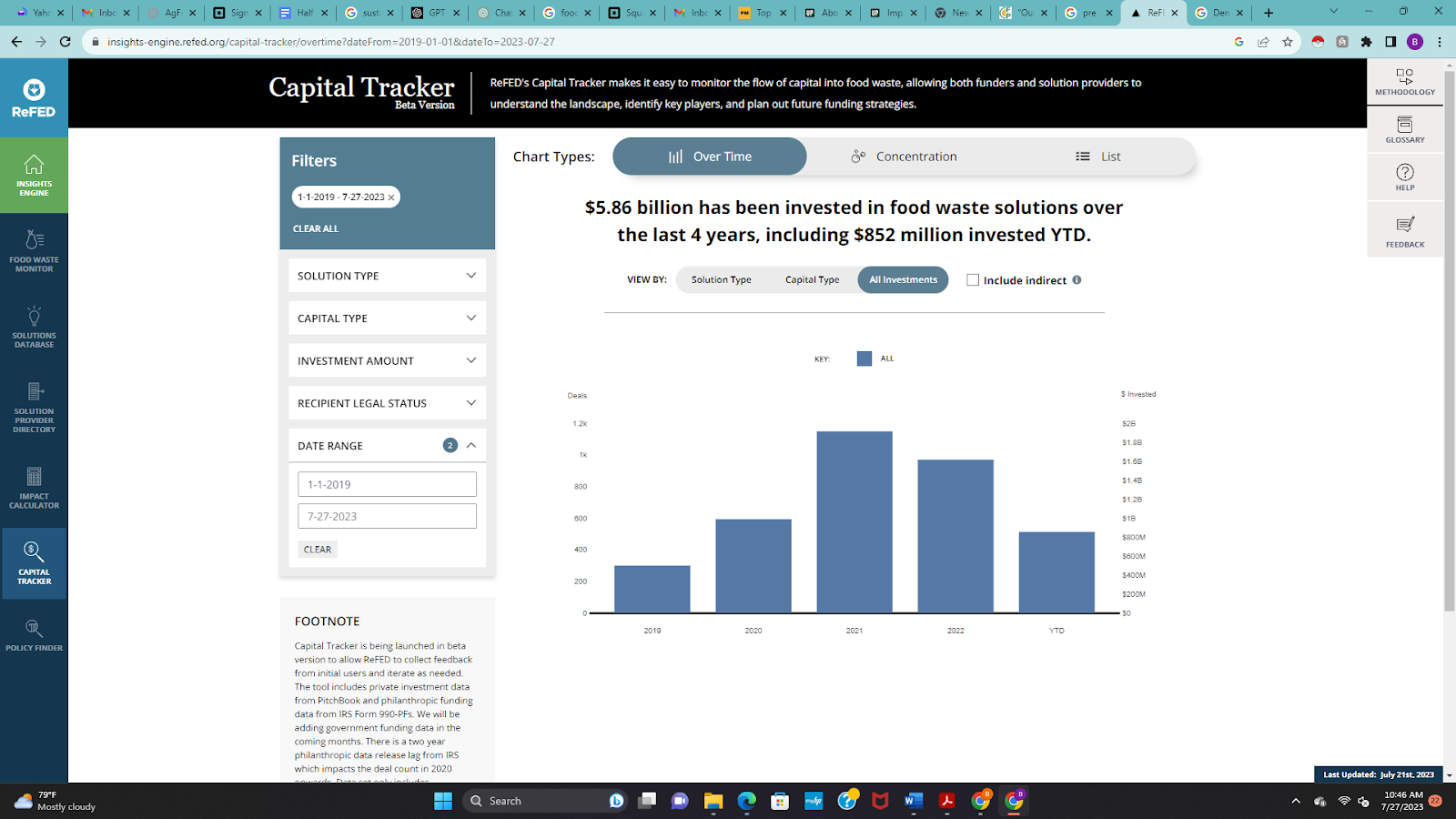Click the info icon beside Include indirect
This screenshot has width=1456, height=819.
coord(1077,280)
